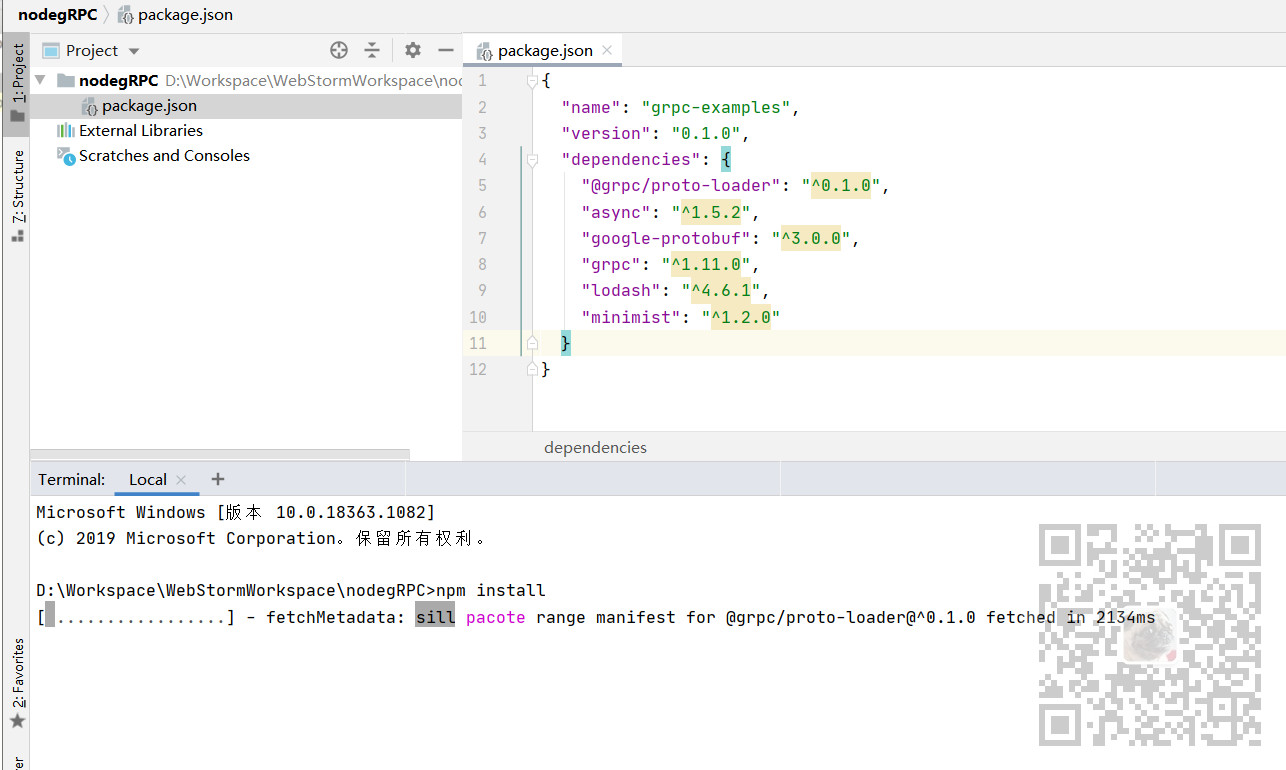Open Scratches and Consoles node
This screenshot has width=1286, height=770.
[x=164, y=155]
